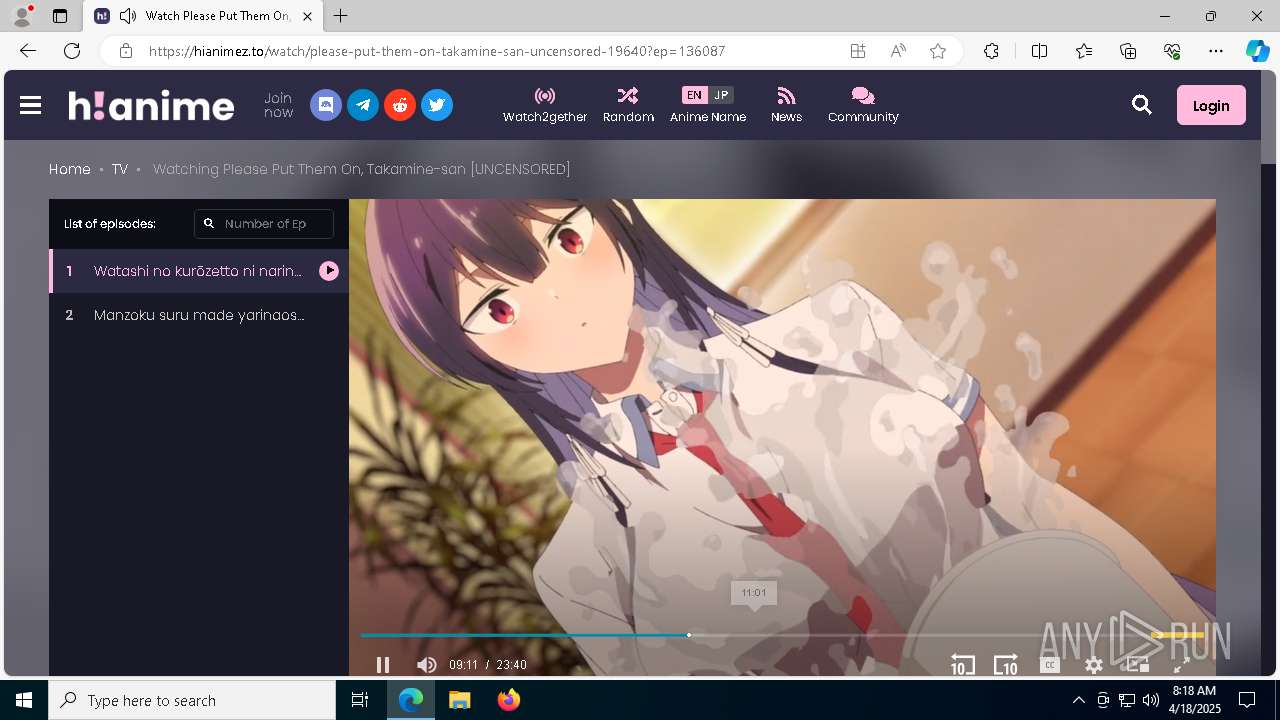
Task: Open the Community section
Action: [863, 105]
